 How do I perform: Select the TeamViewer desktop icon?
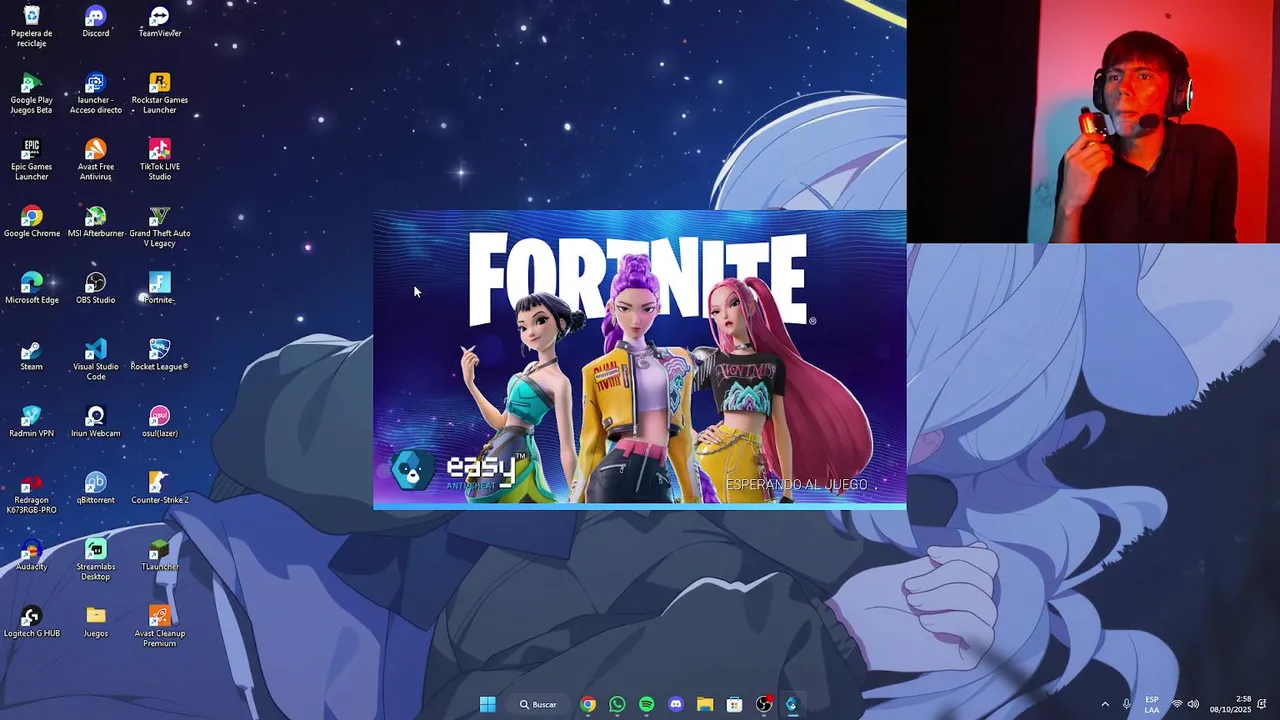(159, 22)
